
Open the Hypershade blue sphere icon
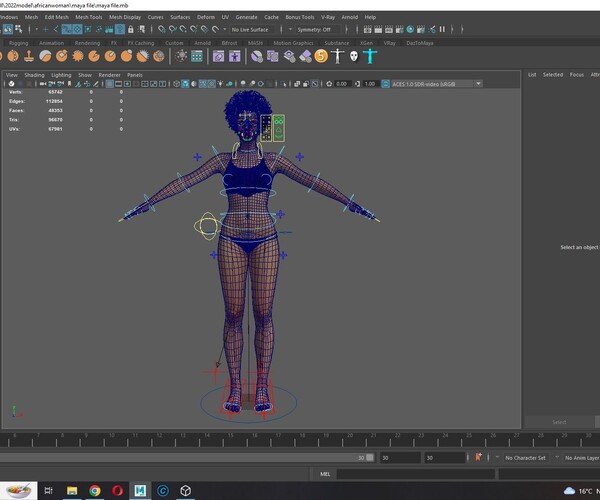pos(410,29)
